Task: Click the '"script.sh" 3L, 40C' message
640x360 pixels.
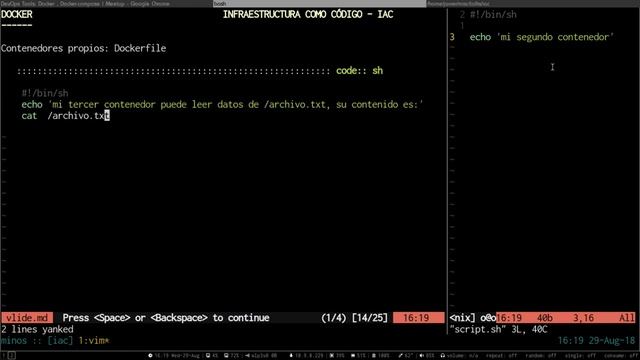Action: [498, 329]
